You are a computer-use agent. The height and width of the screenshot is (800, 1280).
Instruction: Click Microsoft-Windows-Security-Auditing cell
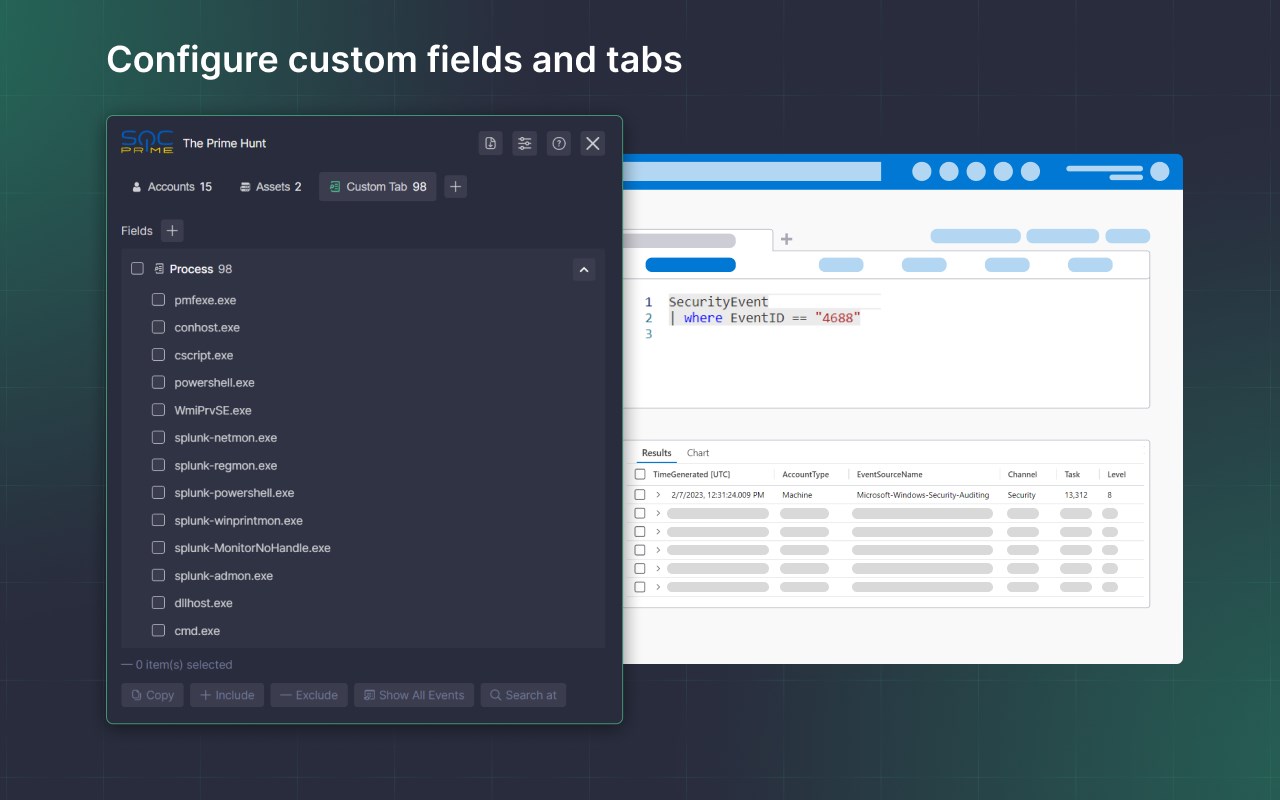(x=922, y=495)
